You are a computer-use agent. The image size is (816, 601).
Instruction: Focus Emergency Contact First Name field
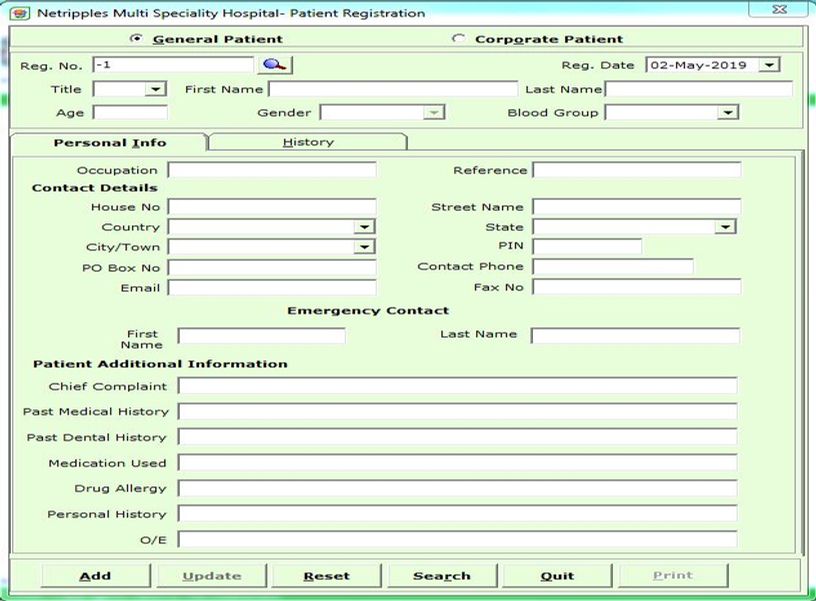click(261, 336)
